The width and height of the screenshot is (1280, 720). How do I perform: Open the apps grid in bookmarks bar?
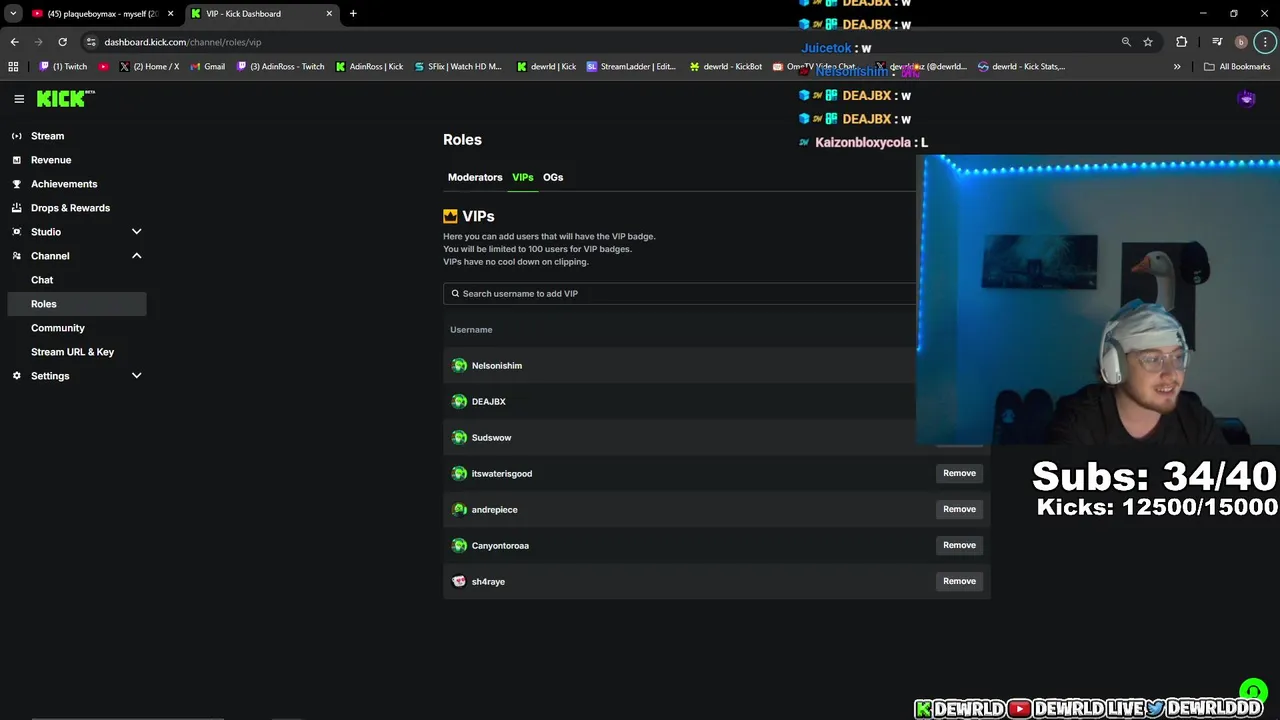click(x=13, y=67)
